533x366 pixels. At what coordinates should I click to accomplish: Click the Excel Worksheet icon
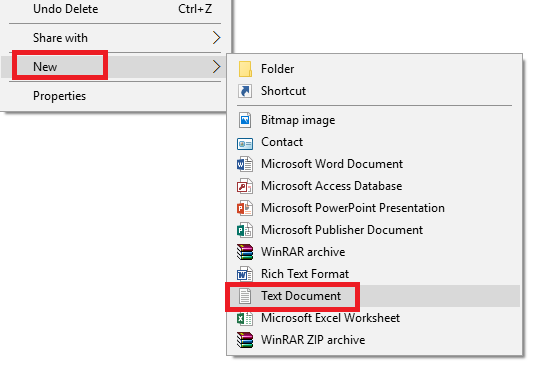coord(245,318)
